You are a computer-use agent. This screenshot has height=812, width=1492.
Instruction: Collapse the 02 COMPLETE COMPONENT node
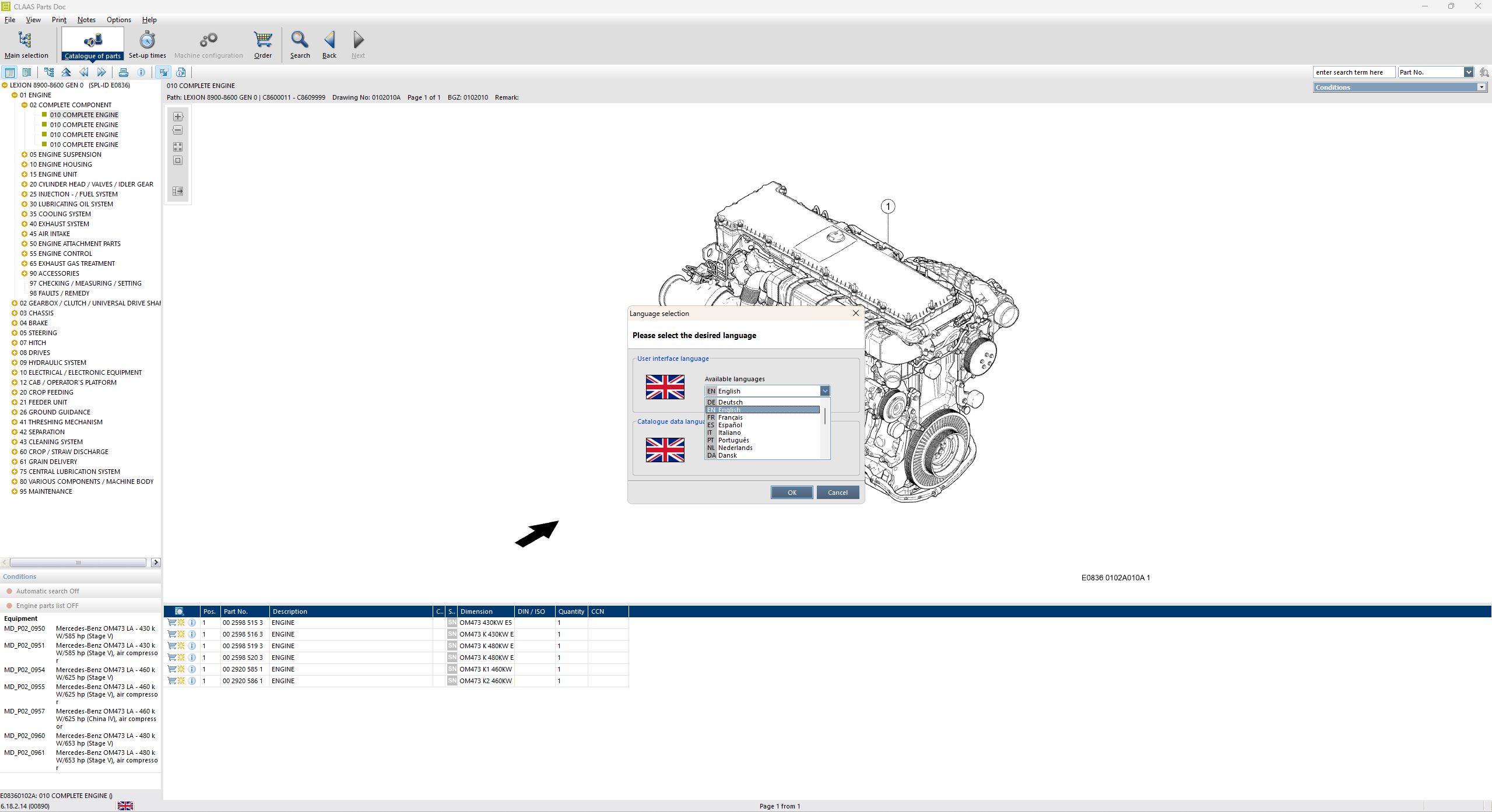coord(24,104)
